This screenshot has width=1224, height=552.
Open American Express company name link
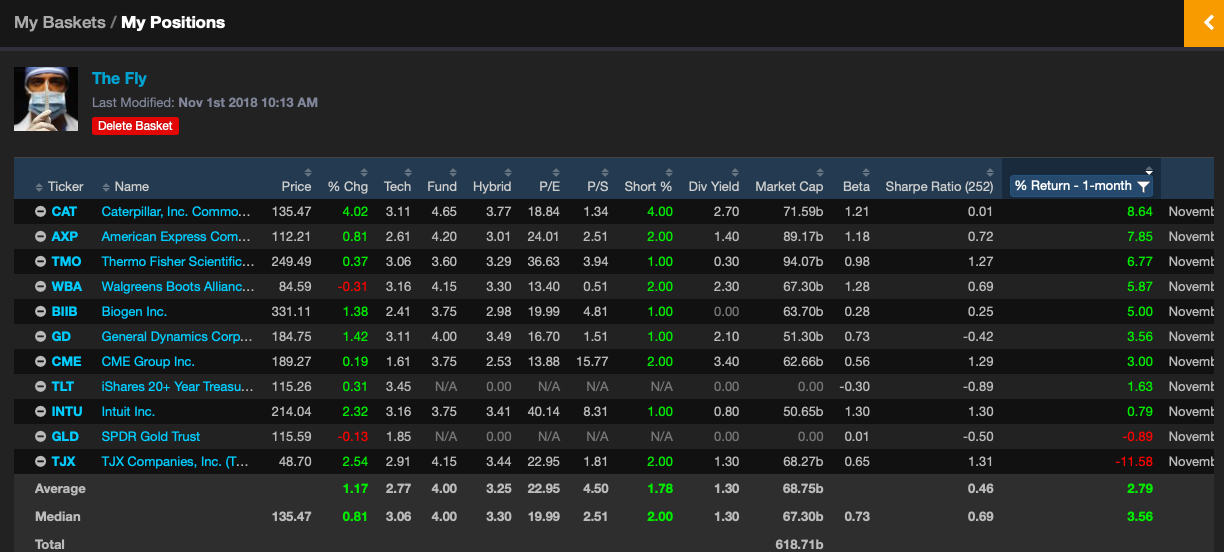(x=176, y=237)
